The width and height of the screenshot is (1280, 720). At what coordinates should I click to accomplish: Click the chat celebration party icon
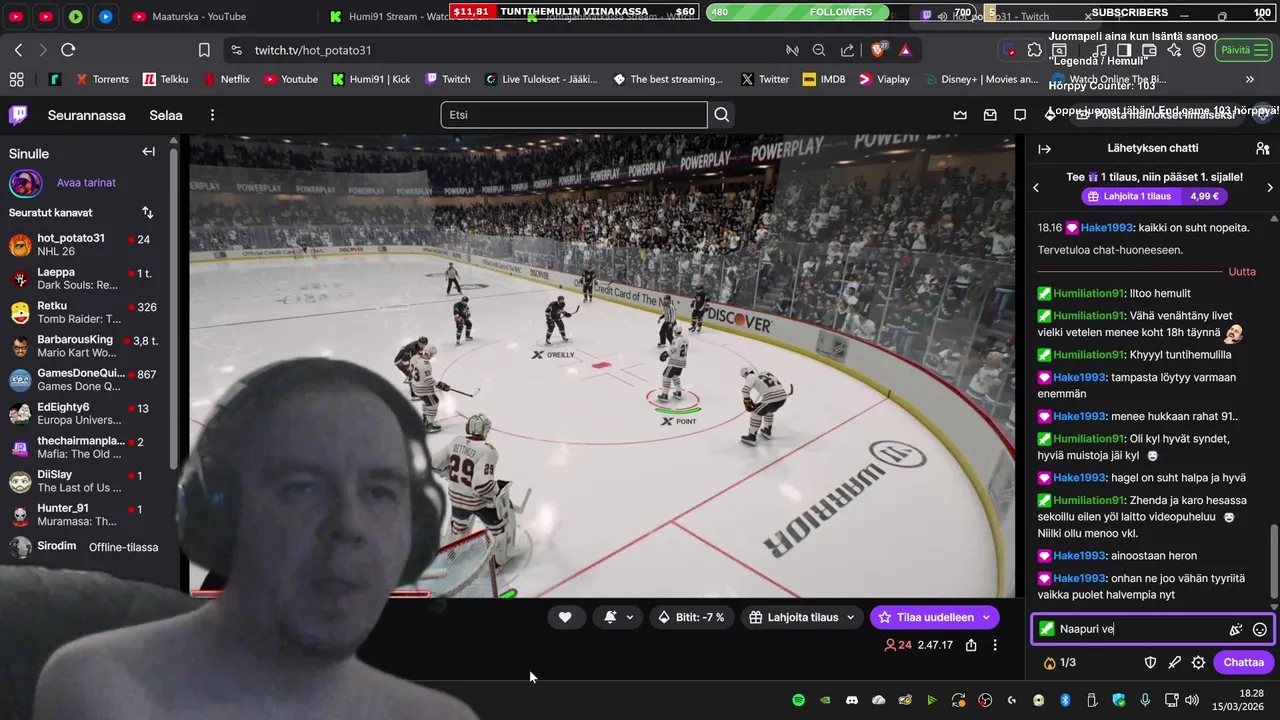[1236, 630]
